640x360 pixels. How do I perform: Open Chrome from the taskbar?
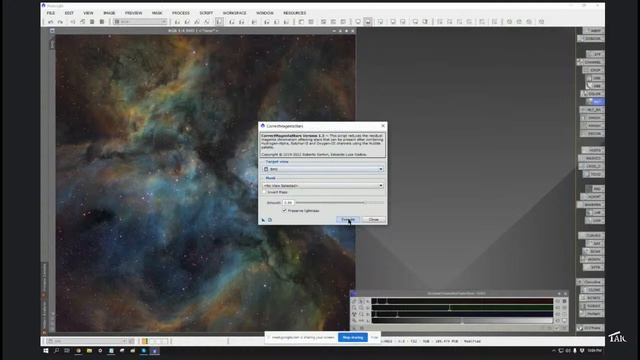pyautogui.click(x=78, y=351)
